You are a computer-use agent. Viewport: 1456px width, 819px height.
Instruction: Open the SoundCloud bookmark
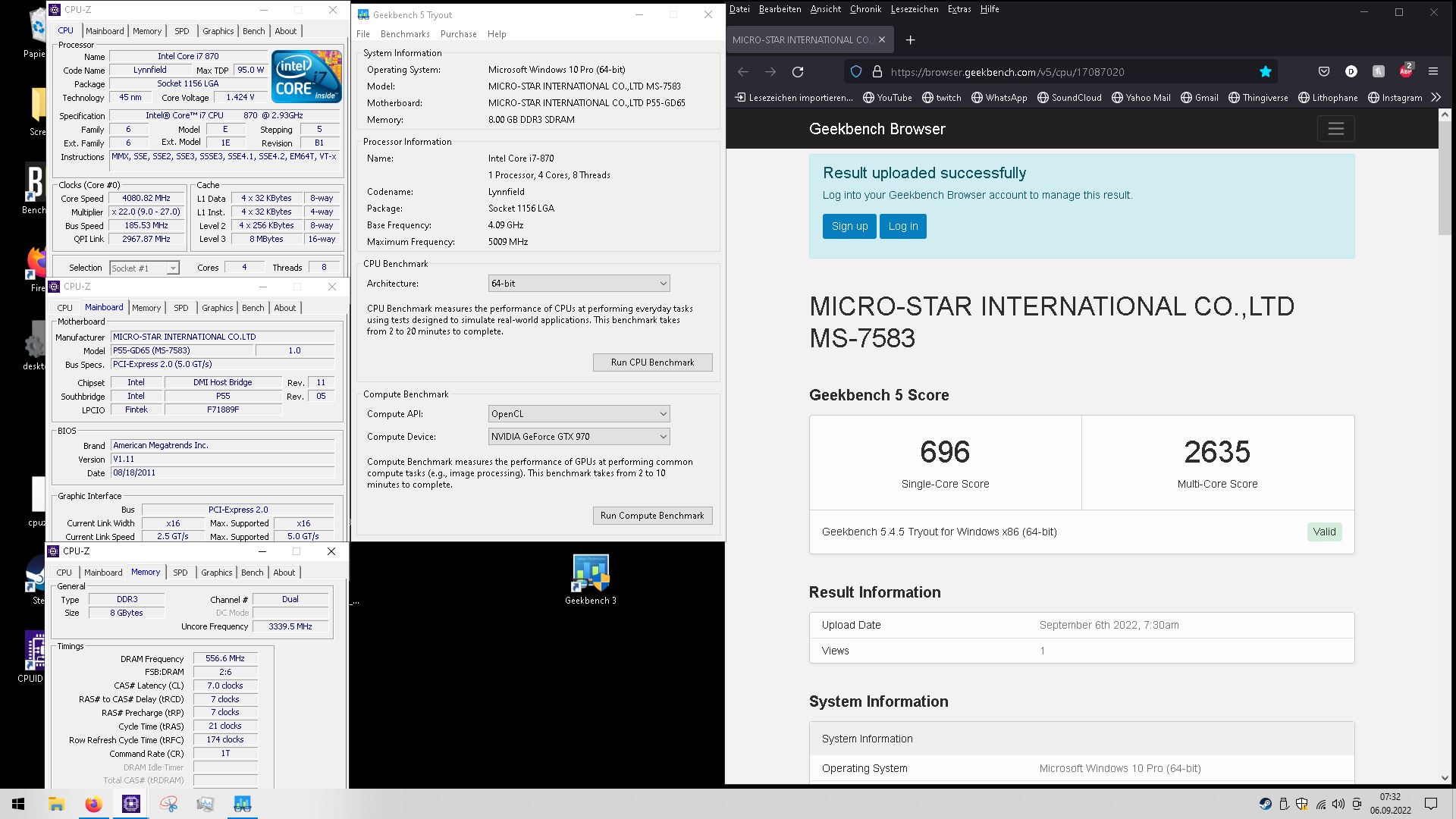pos(1069,97)
